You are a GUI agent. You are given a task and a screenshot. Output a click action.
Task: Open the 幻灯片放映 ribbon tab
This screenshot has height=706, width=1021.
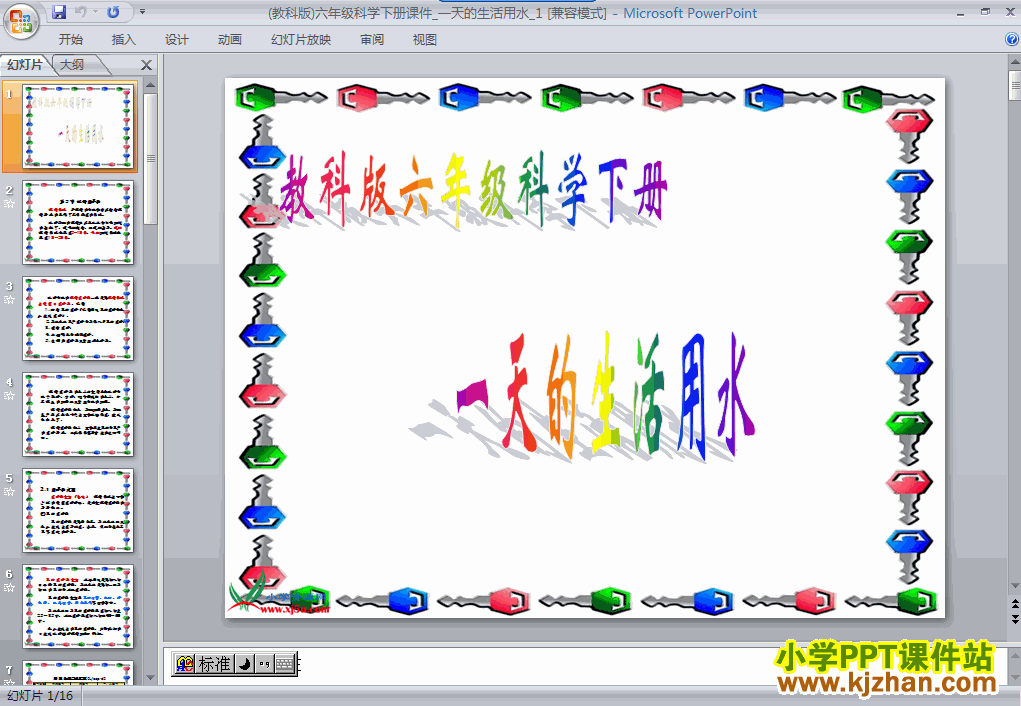(x=301, y=40)
